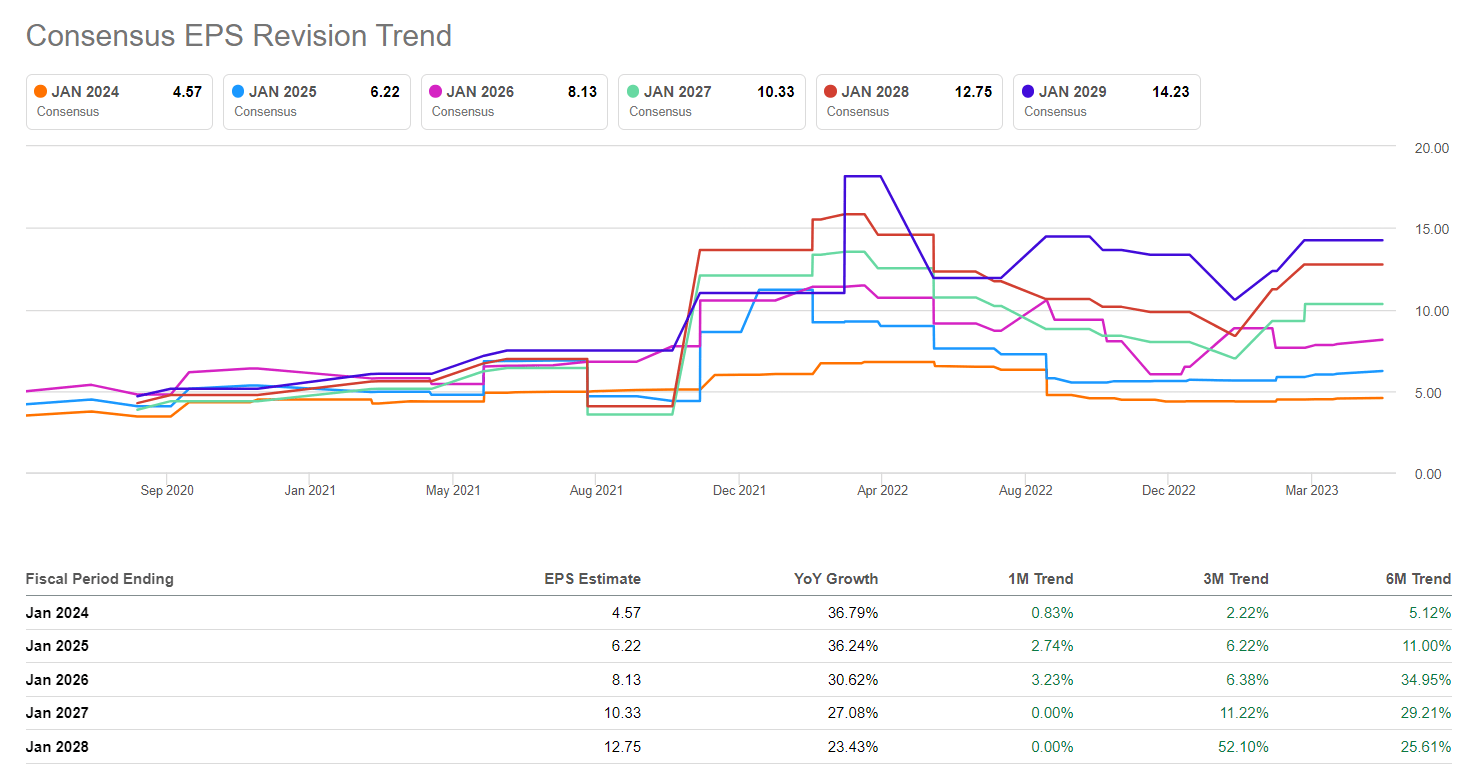Select the Jan 2027 table row label
The height and width of the screenshot is (765, 1473).
pyautogui.click(x=57, y=713)
